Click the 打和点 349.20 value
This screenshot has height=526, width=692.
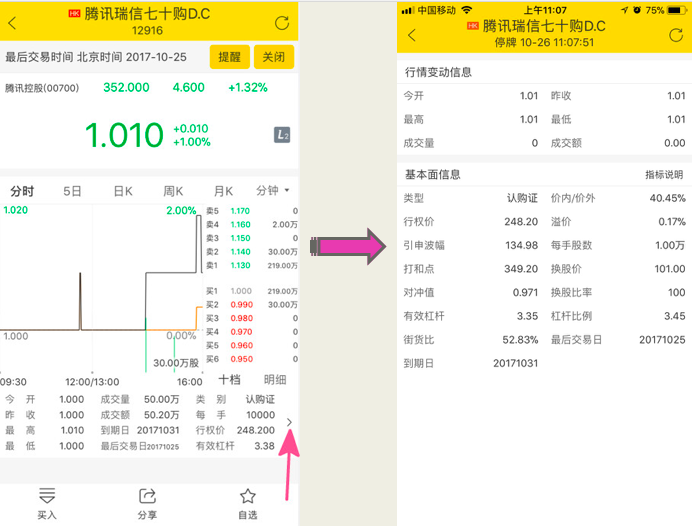coord(521,269)
